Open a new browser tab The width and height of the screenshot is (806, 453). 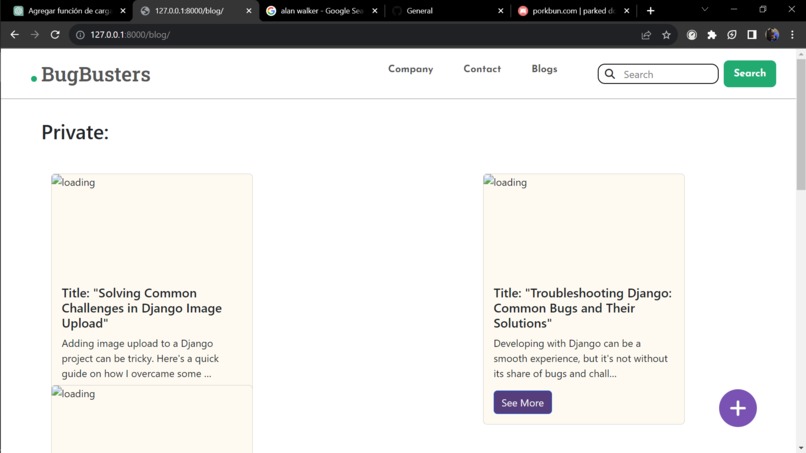pyautogui.click(x=650, y=10)
